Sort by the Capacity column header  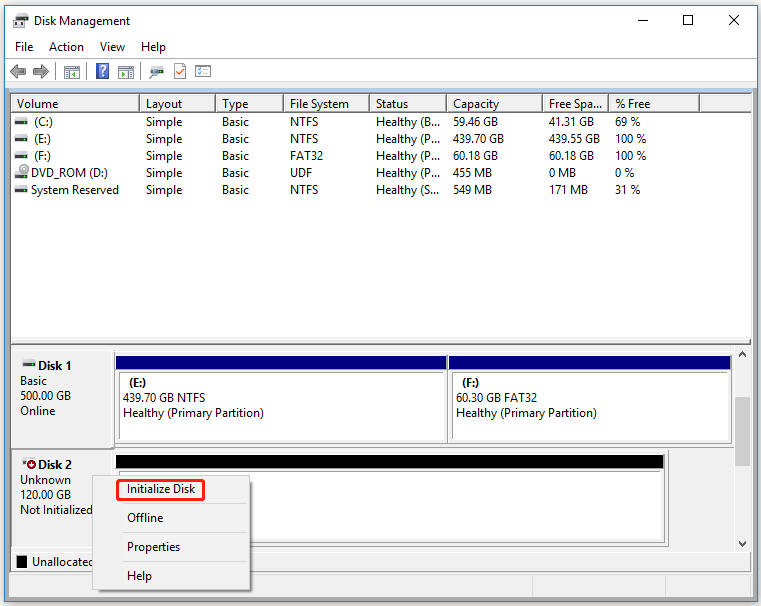click(x=495, y=104)
